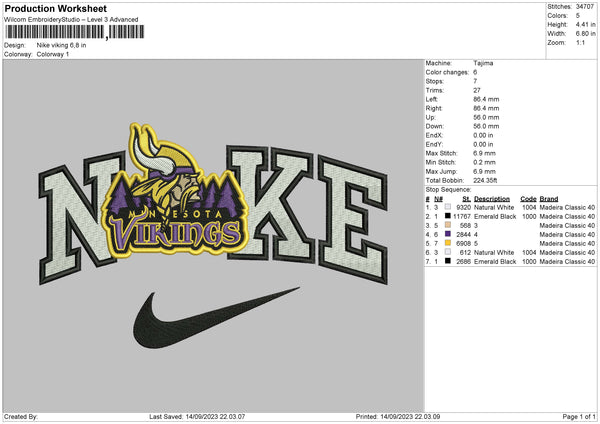Click the "Right:" measurement value
This screenshot has height=424, width=600.
(x=486, y=108)
